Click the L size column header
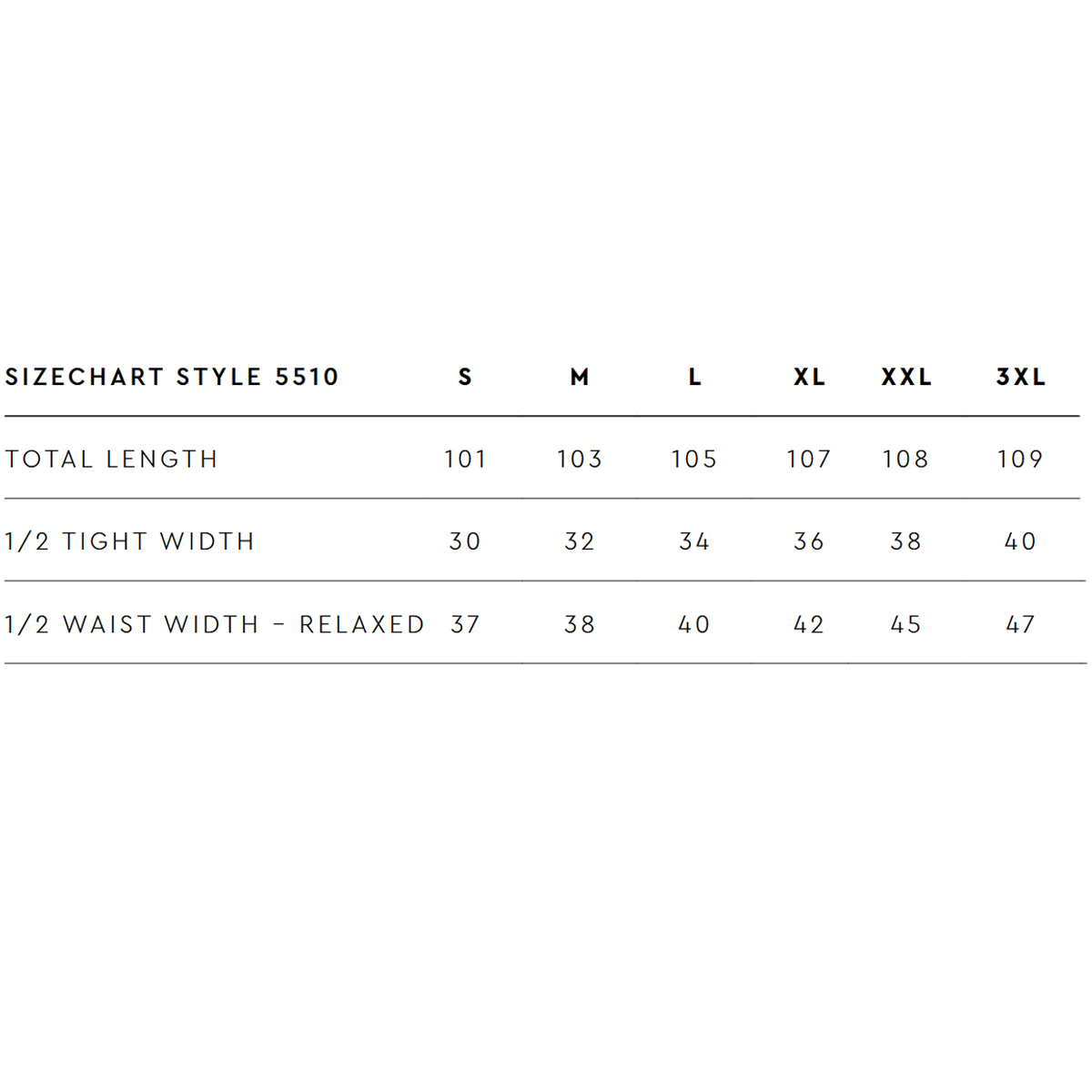Screen dimensions: 1092x1092 (x=694, y=377)
